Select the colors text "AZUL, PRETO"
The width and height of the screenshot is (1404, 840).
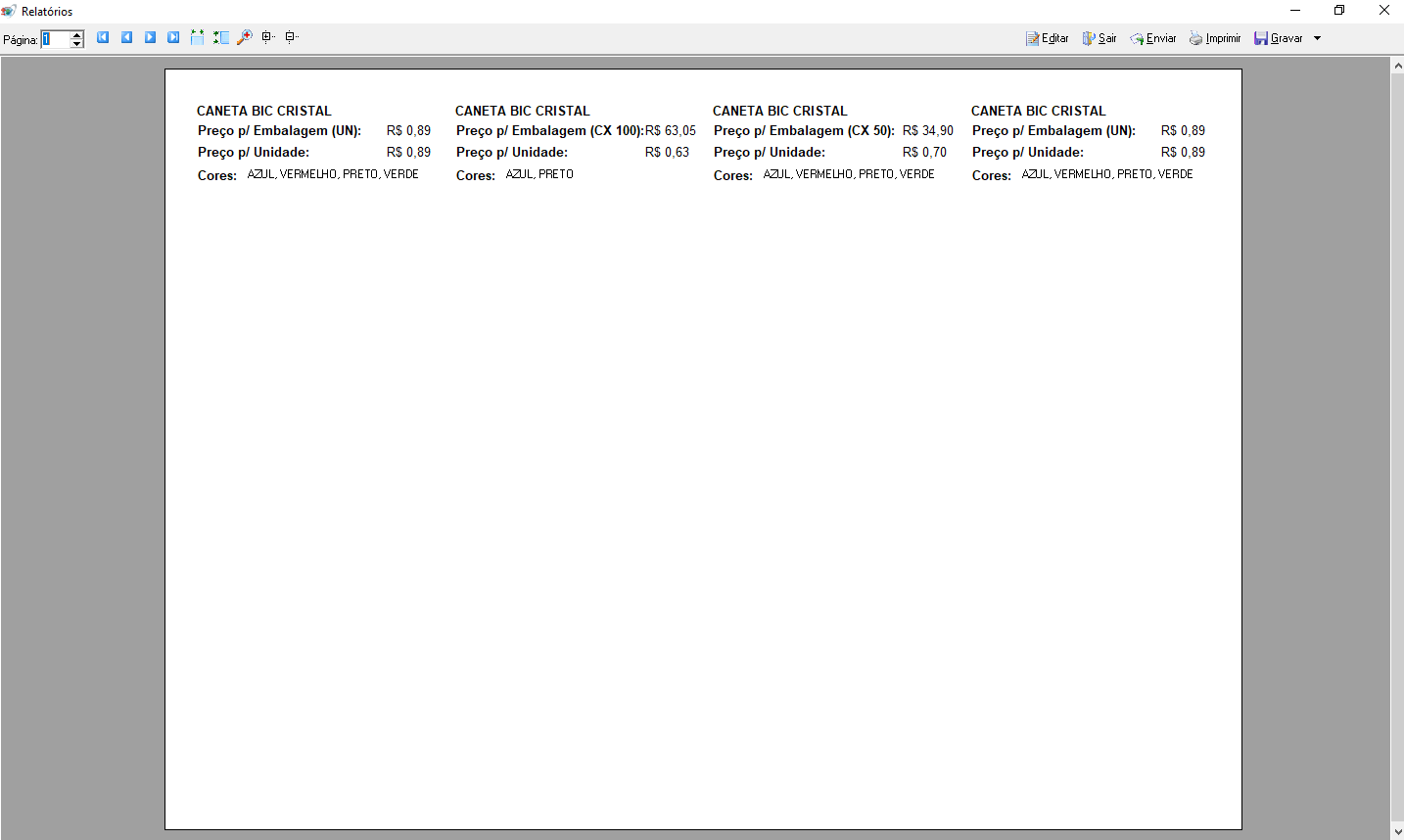point(539,174)
